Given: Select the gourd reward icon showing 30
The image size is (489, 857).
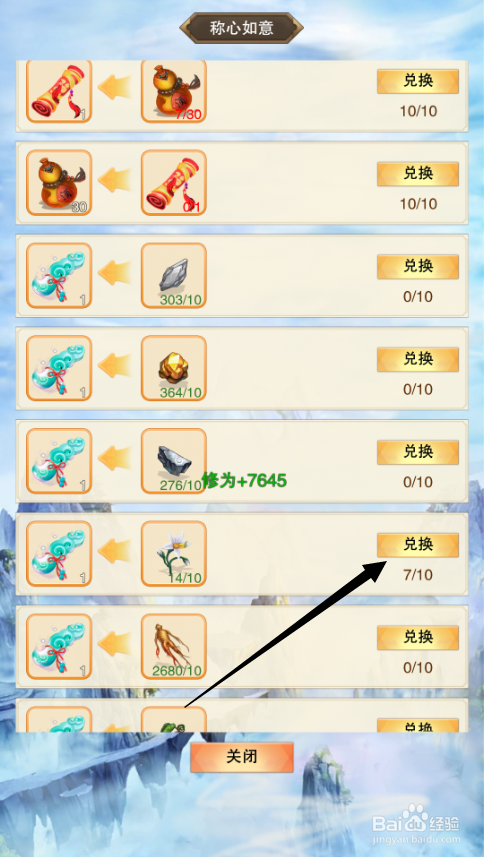Looking at the screenshot, I should (x=59, y=183).
